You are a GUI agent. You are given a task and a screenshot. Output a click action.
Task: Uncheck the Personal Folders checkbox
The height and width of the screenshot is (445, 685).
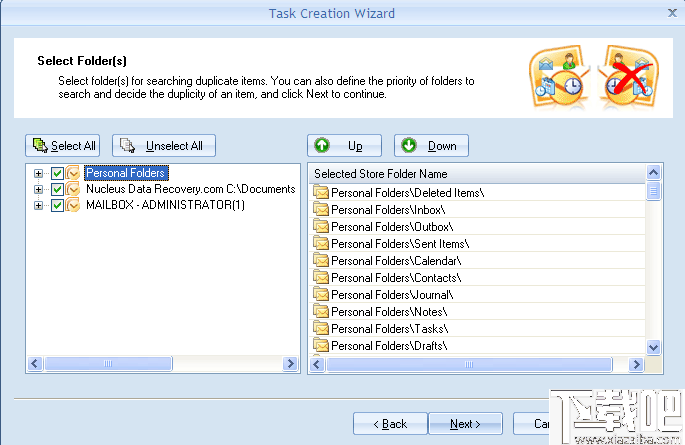(x=57, y=173)
